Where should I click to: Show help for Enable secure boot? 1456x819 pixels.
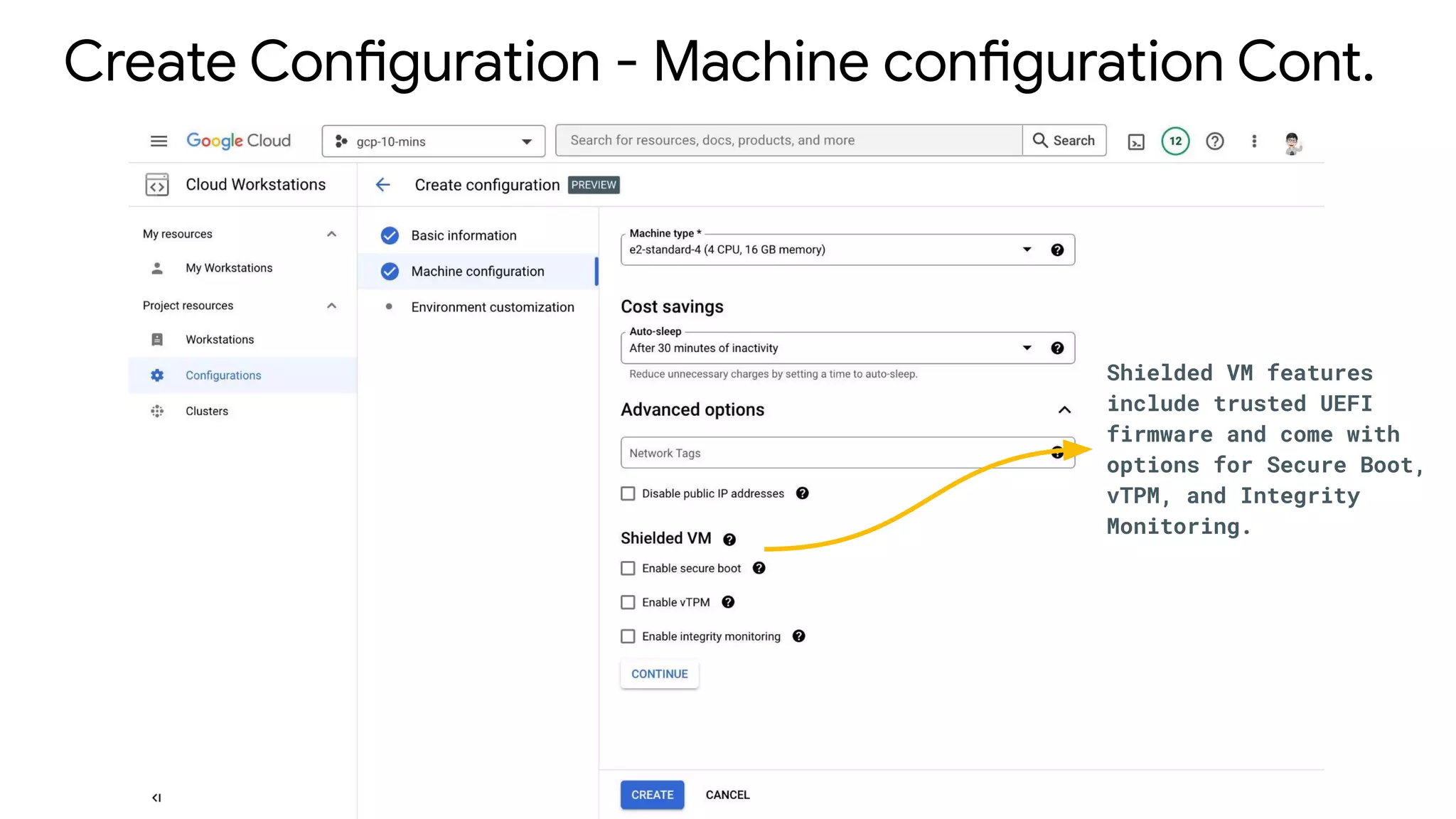[x=759, y=568]
